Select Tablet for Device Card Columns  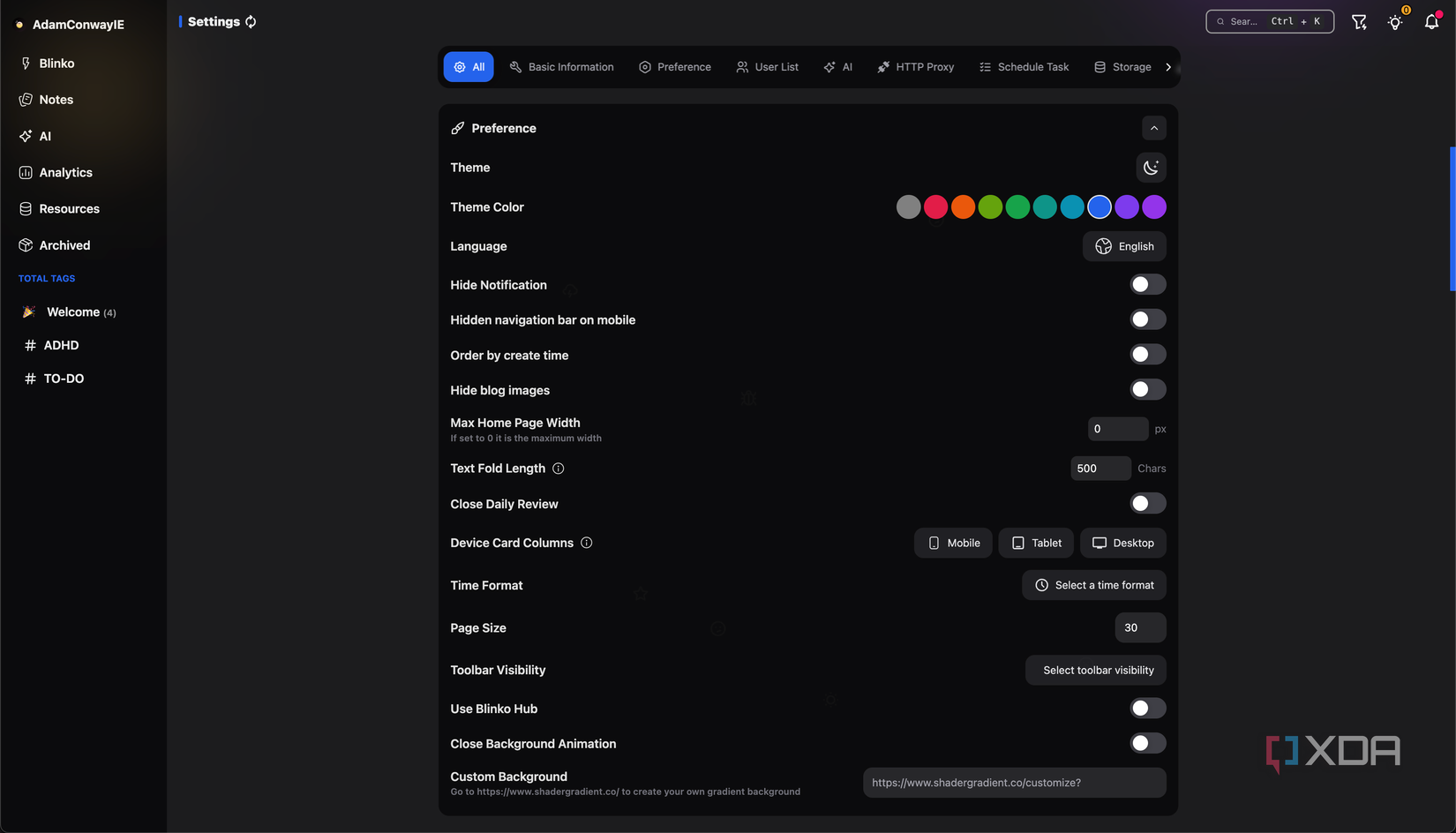tap(1035, 543)
